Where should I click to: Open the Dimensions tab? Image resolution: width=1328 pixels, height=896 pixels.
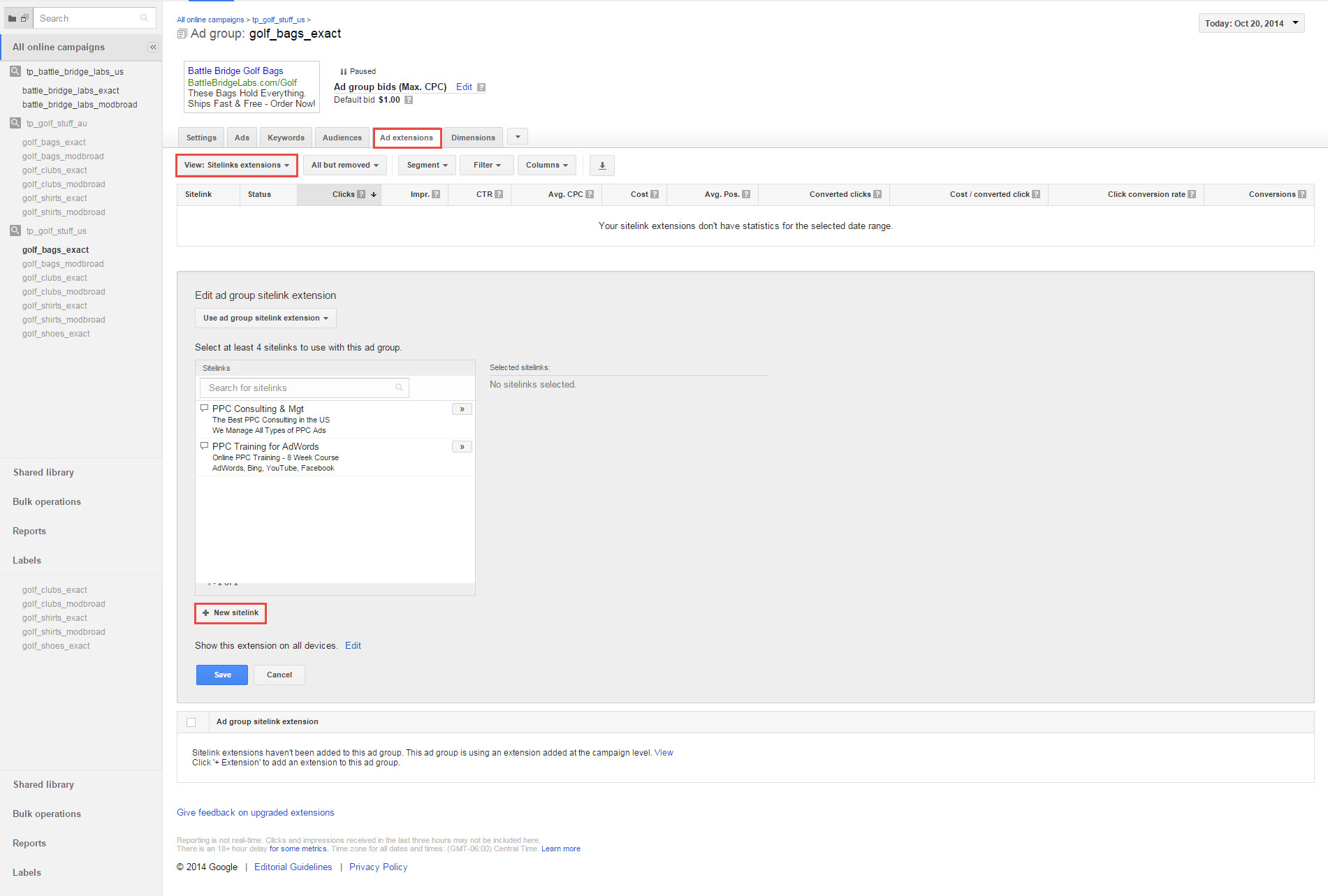[473, 138]
